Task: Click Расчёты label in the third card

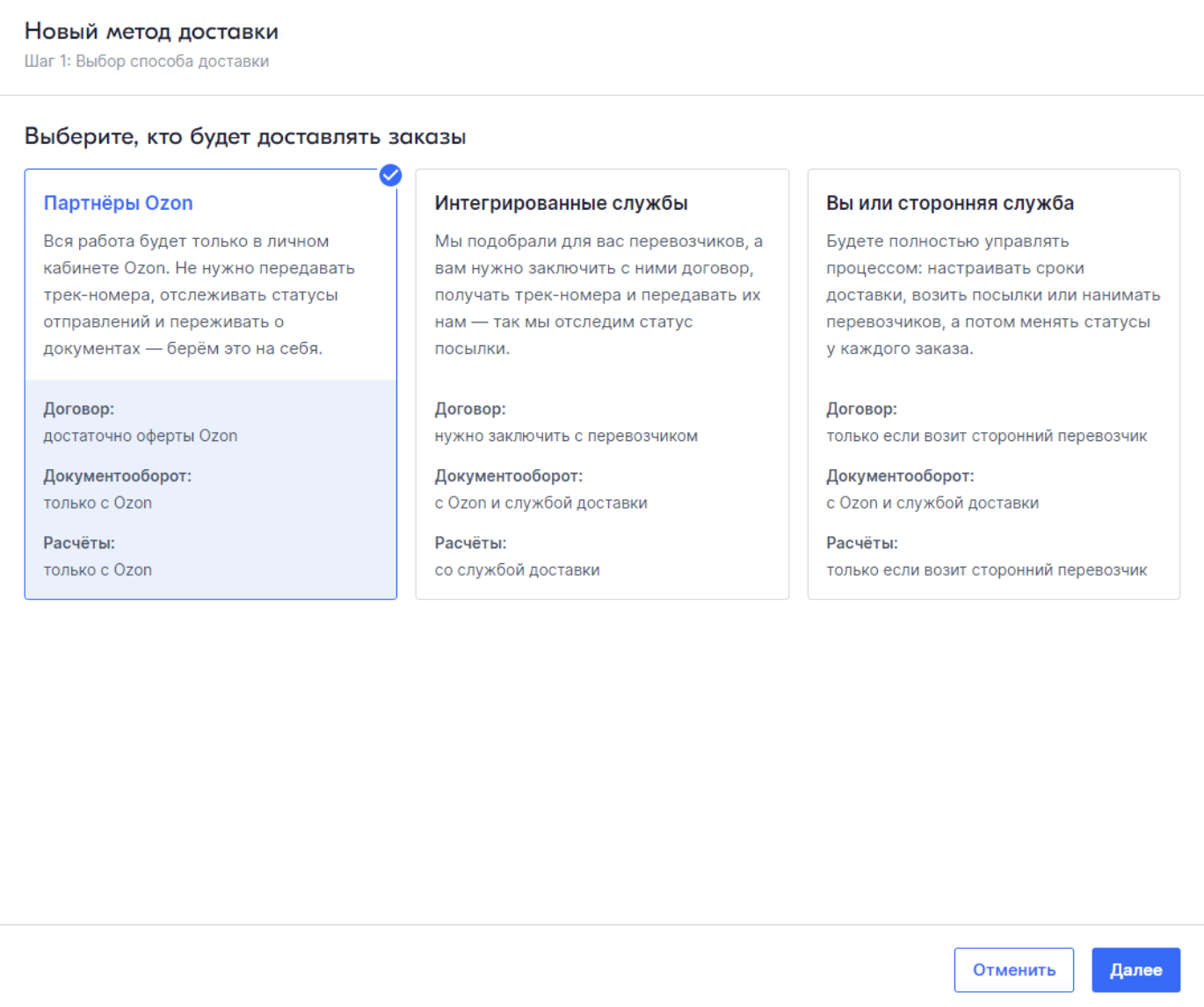Action: (x=861, y=543)
